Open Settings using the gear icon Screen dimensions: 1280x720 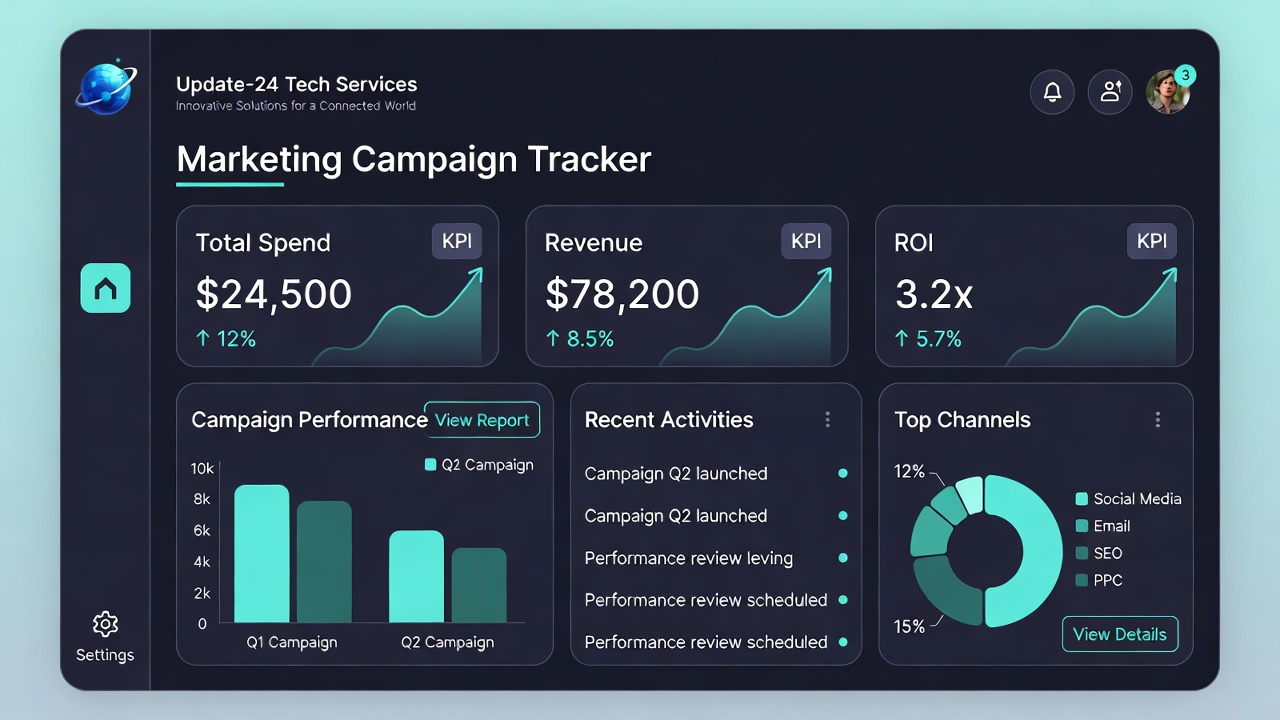pos(104,622)
